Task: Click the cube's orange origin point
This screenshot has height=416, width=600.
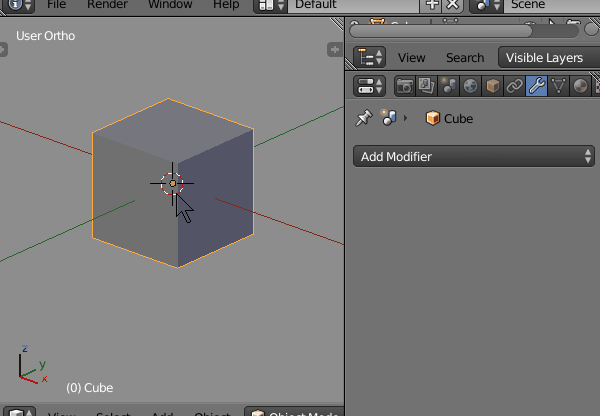Action: coord(173,184)
